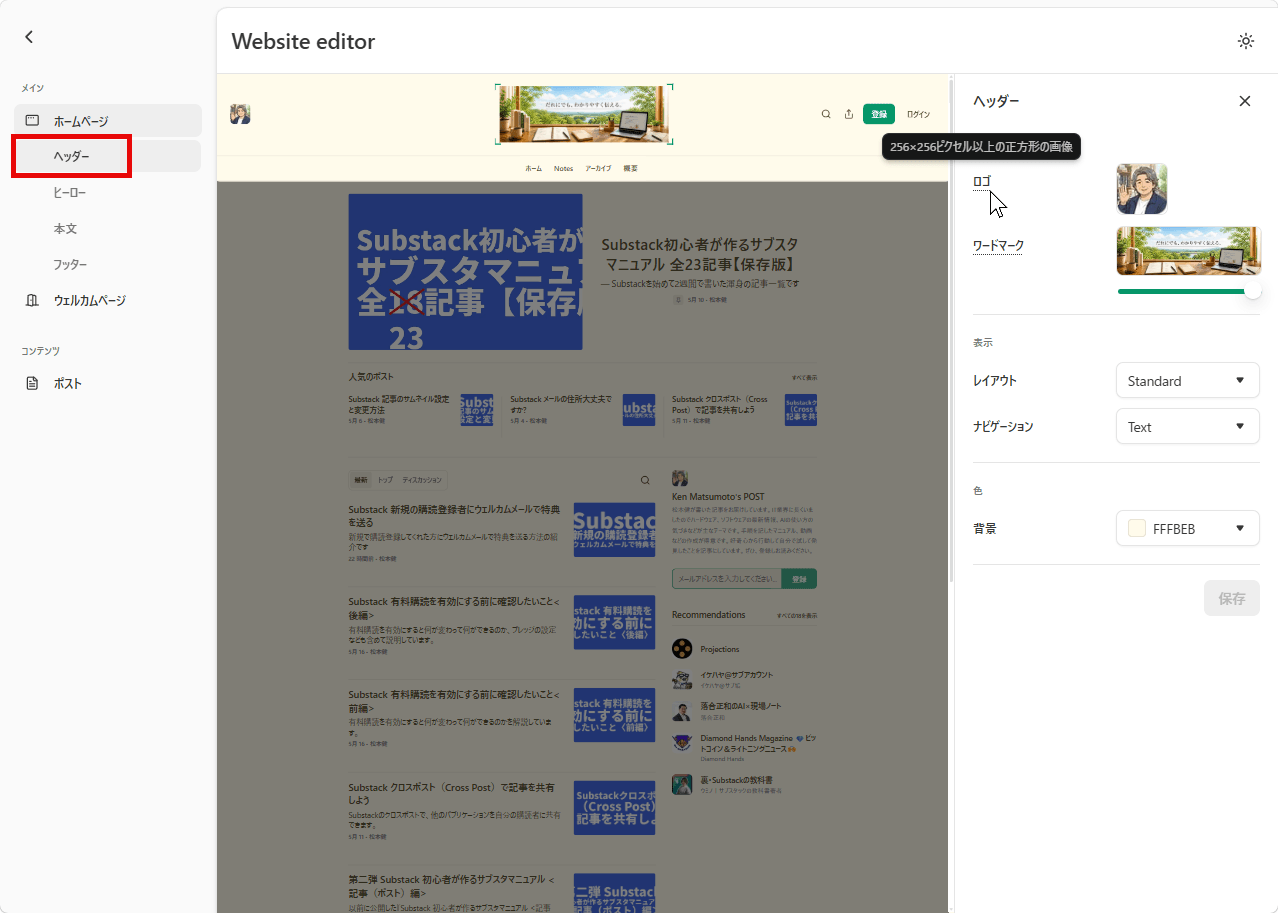The height and width of the screenshot is (913, 1278).
Task: Open the Notes tab in preview navigation
Action: (x=564, y=169)
